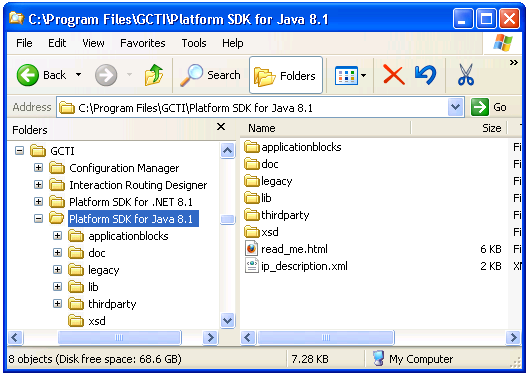Click file list horizontal scroll thumb
This screenshot has width=529, height=375.
click(x=326, y=337)
